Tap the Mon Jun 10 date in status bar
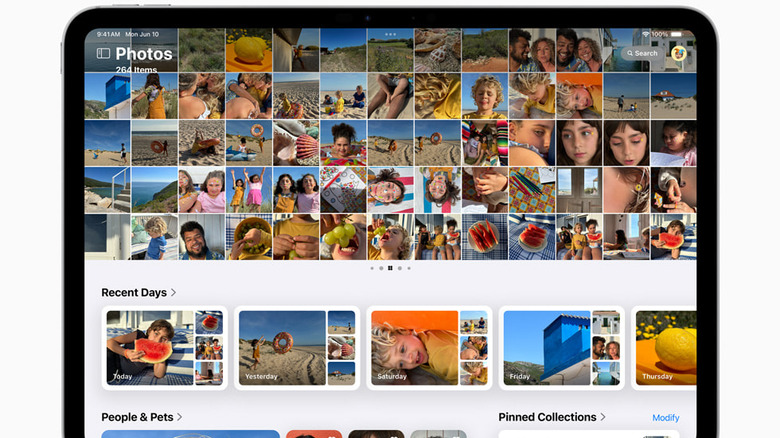 coord(142,34)
